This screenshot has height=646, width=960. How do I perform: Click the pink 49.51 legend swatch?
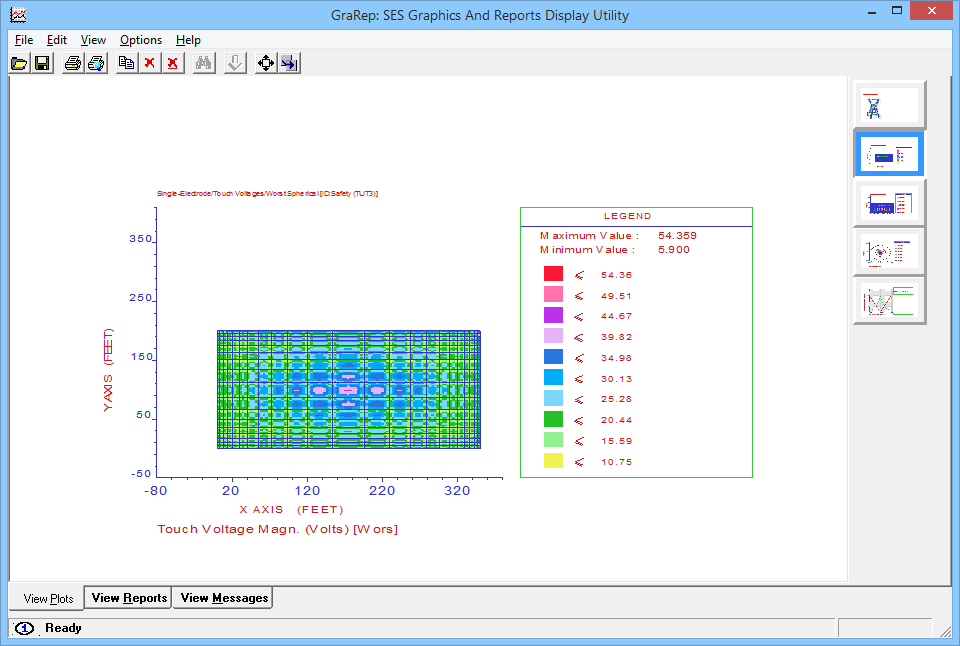553,295
